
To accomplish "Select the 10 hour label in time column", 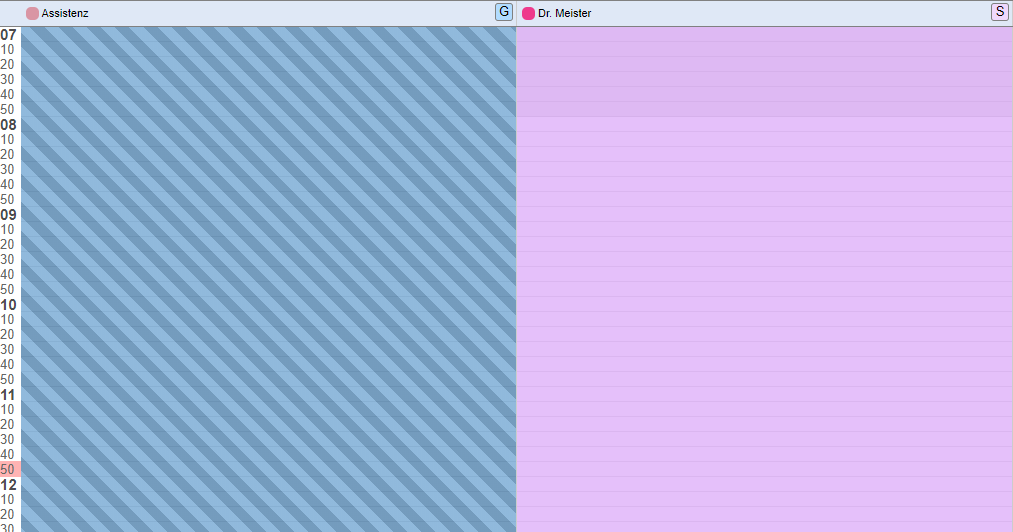I will 8,304.
